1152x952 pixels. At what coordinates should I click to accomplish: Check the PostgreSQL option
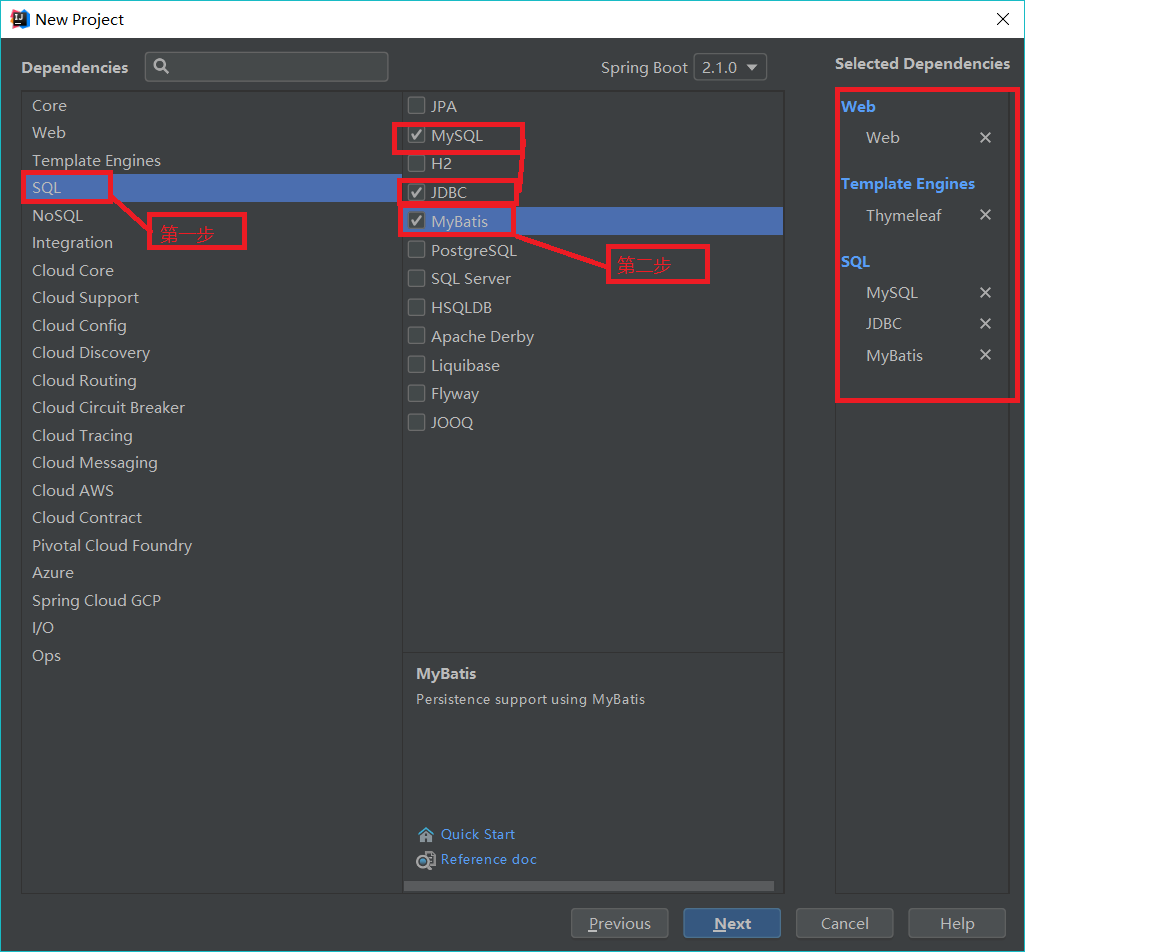(417, 250)
